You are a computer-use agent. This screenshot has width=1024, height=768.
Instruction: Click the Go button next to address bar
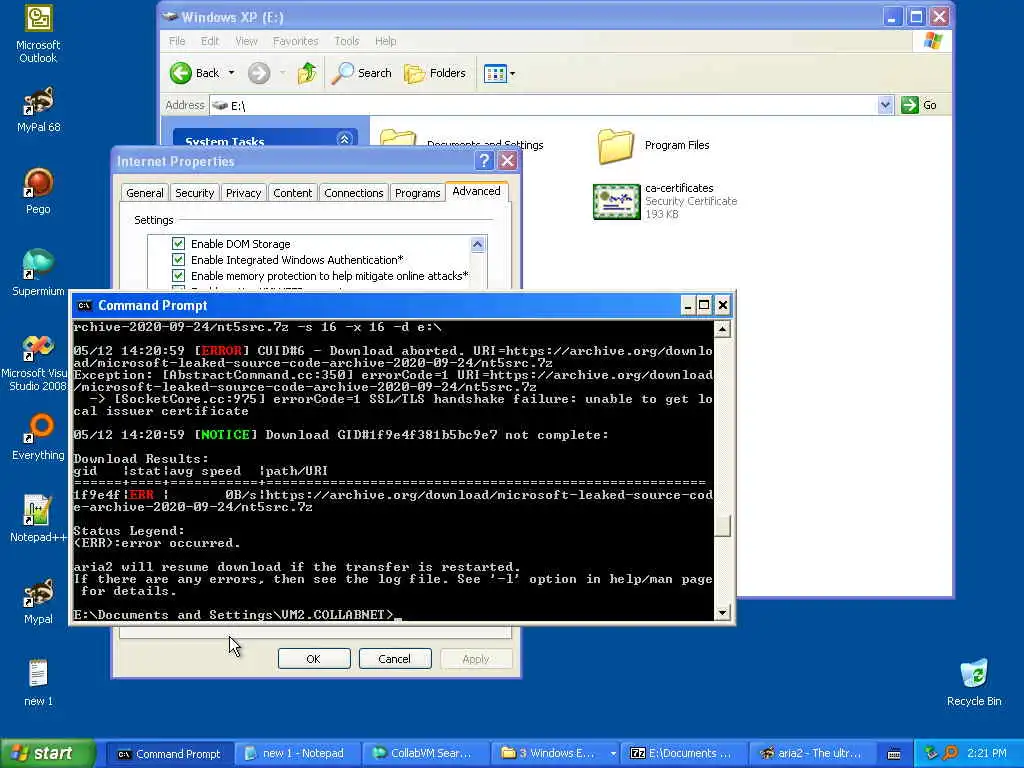point(920,105)
